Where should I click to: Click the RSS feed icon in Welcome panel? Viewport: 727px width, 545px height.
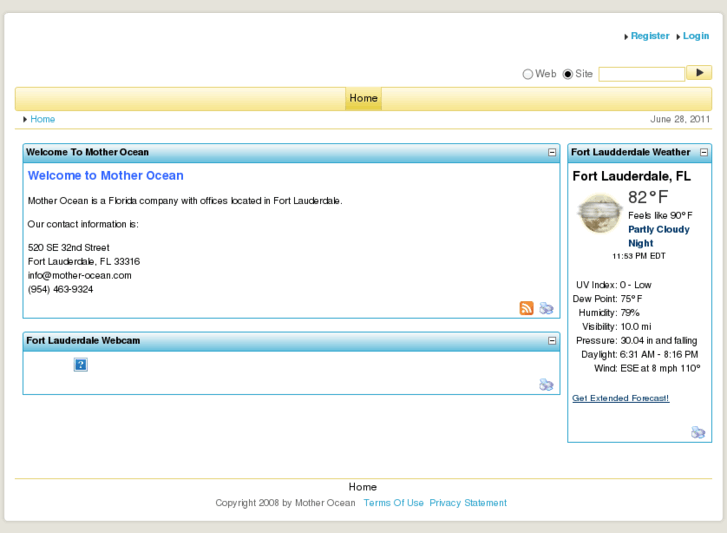point(526,308)
